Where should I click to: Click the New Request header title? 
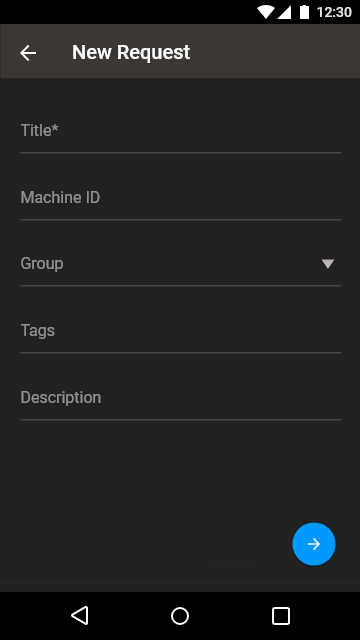pos(131,52)
